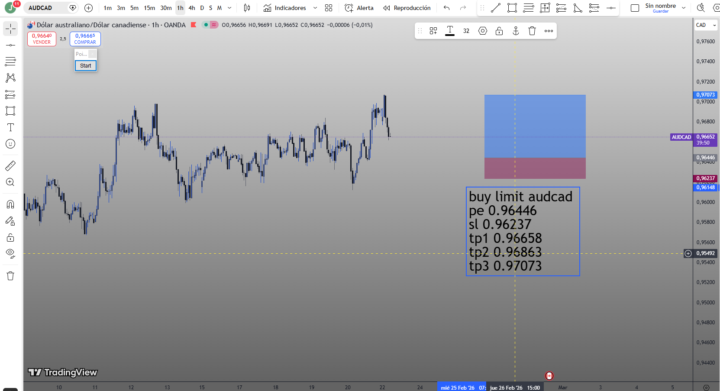Undo the last chart action
720x391 pixels.
(x=447, y=8)
